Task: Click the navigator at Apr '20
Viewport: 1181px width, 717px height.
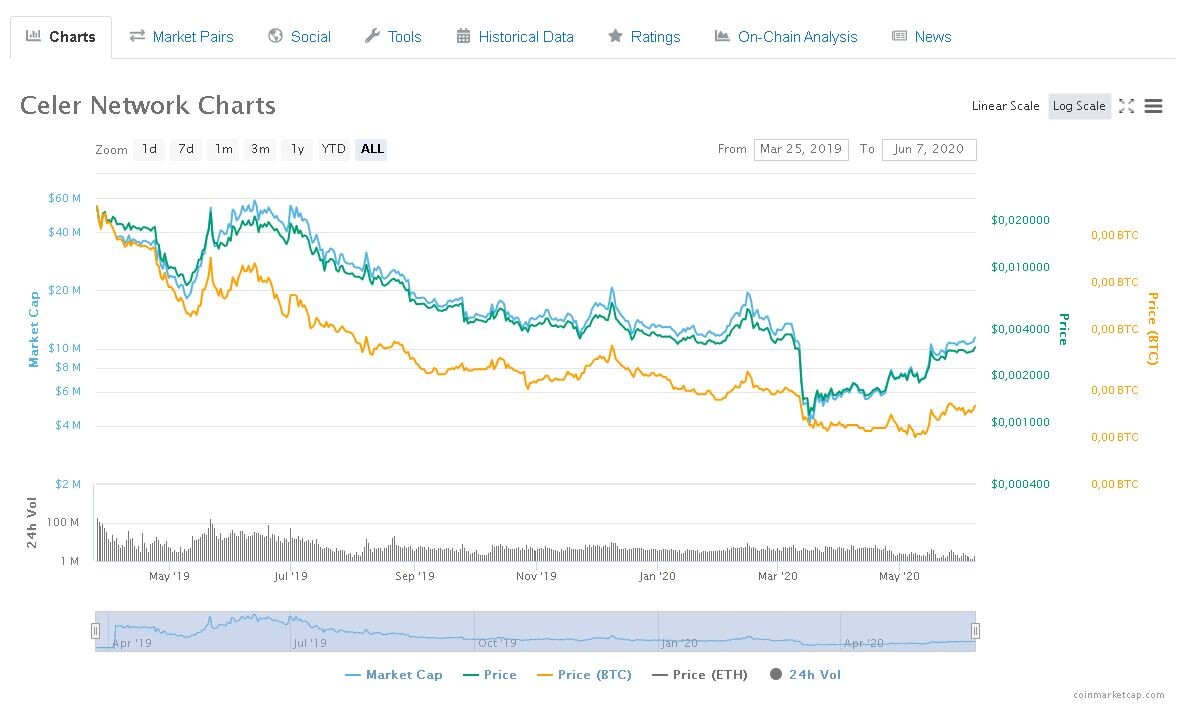Action: [x=863, y=643]
